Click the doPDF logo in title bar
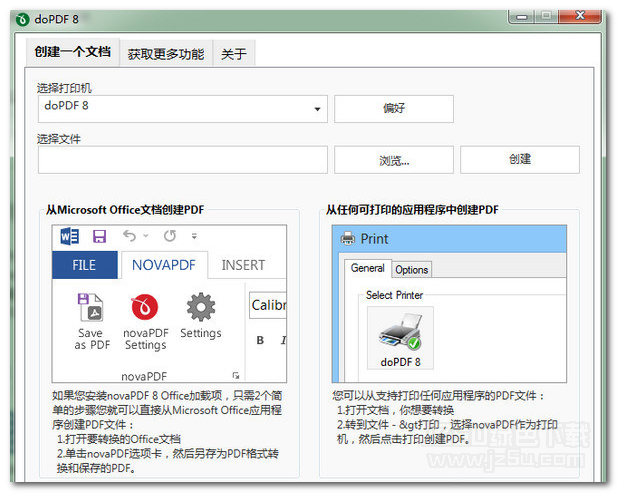The height and width of the screenshot is (493, 617). pyautogui.click(x=22, y=19)
